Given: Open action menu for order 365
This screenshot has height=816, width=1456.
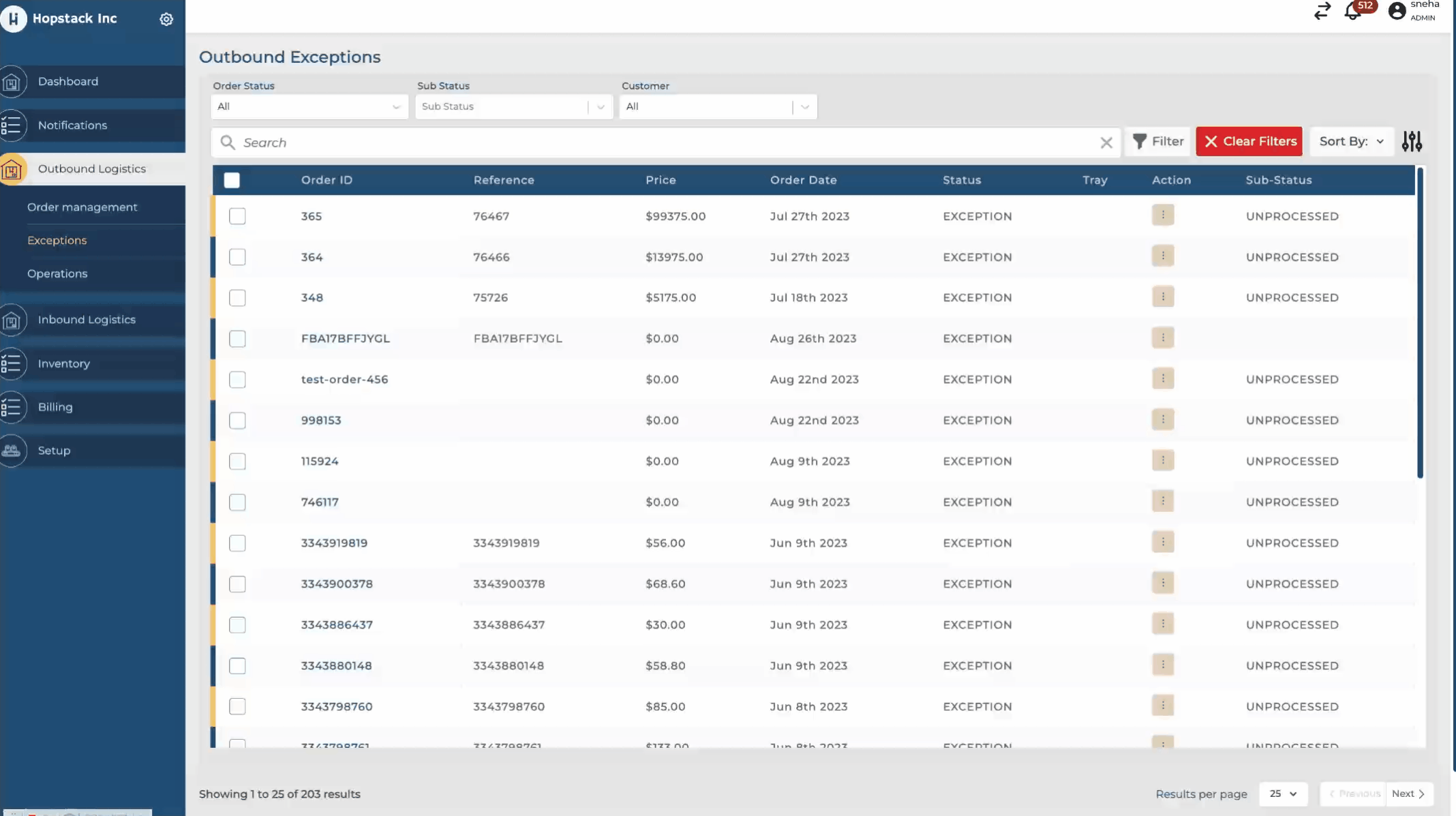Looking at the screenshot, I should (1163, 215).
